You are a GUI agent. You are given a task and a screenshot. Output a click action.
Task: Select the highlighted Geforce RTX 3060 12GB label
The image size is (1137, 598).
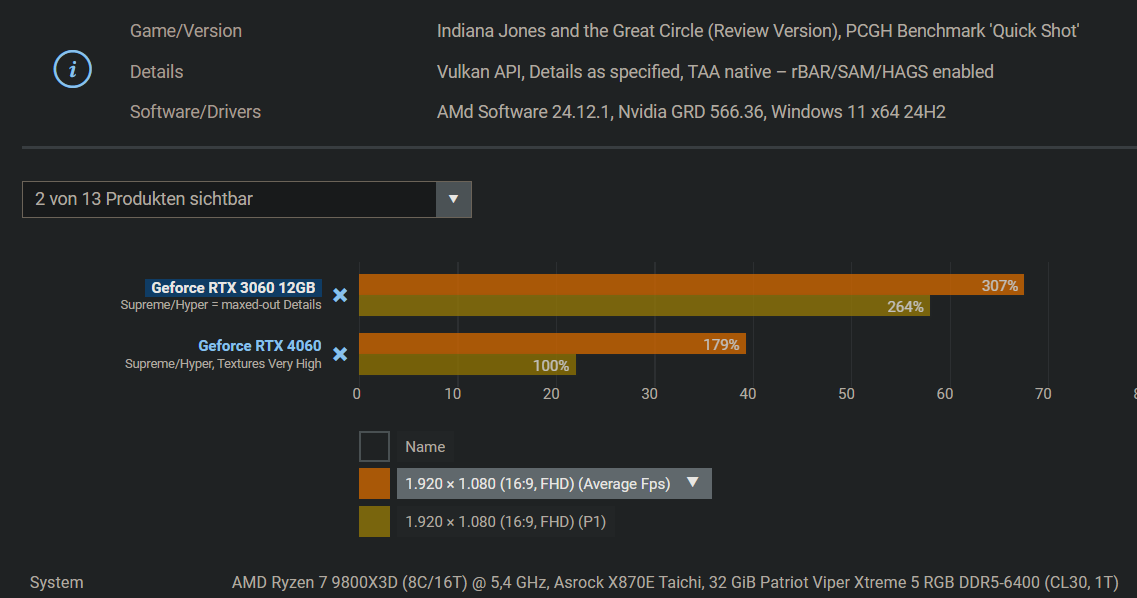tap(233, 288)
